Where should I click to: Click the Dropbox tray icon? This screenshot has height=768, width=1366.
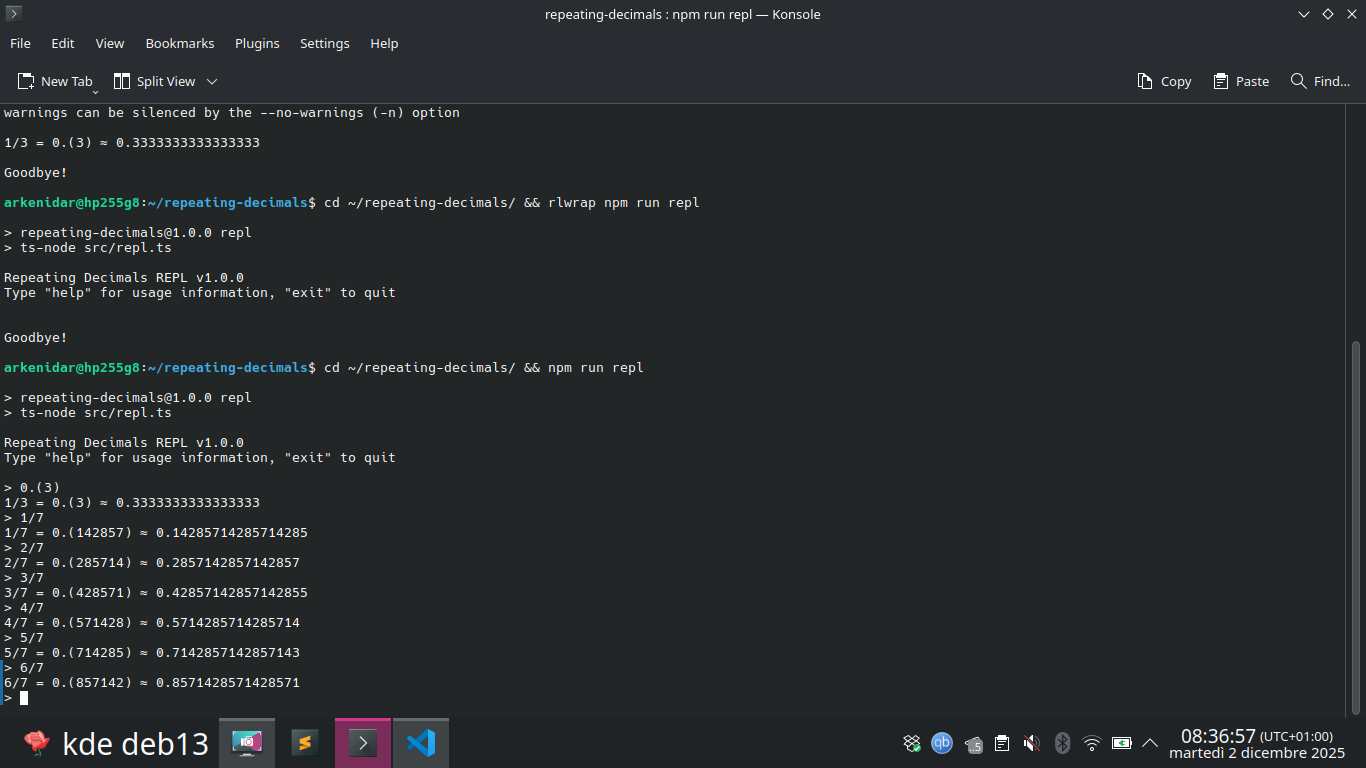click(912, 743)
